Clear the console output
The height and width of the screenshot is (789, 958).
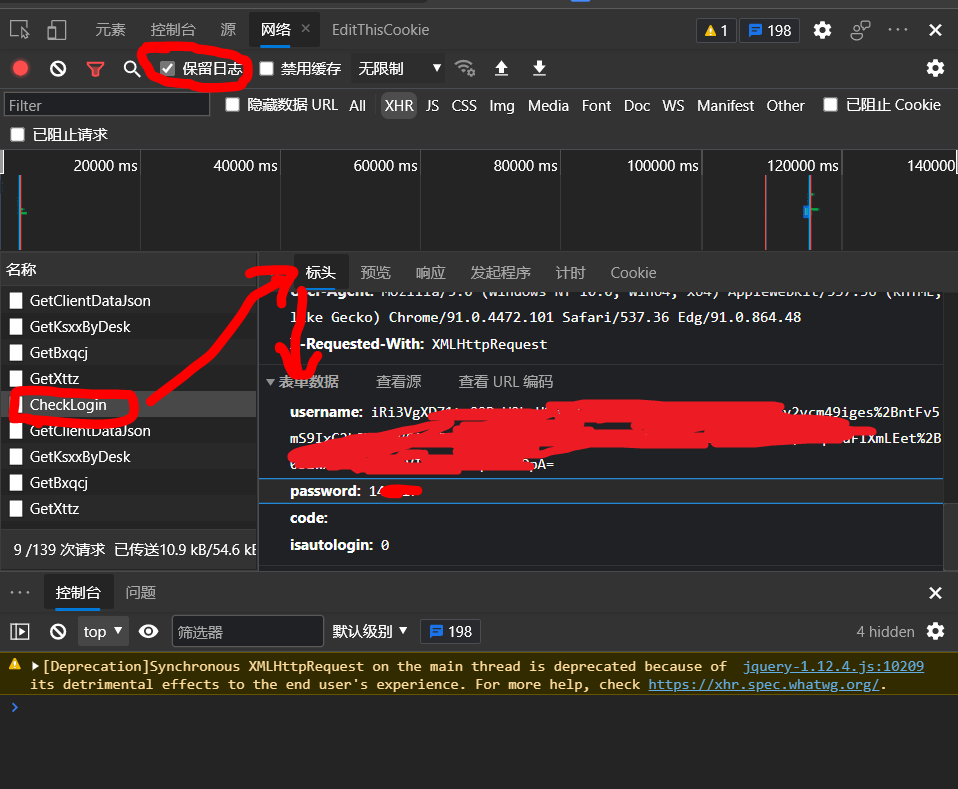point(58,631)
